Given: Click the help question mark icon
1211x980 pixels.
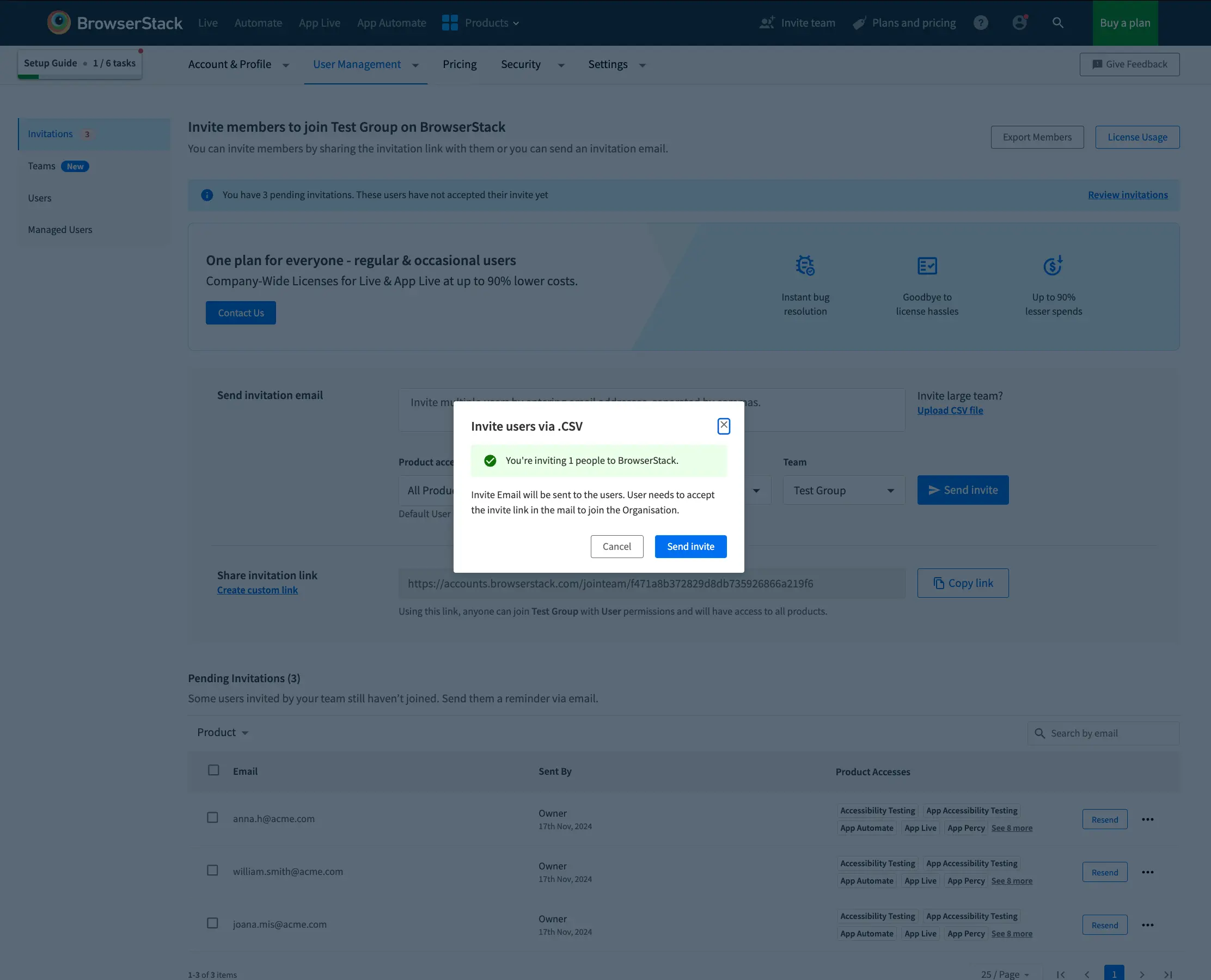Looking at the screenshot, I should 981,22.
